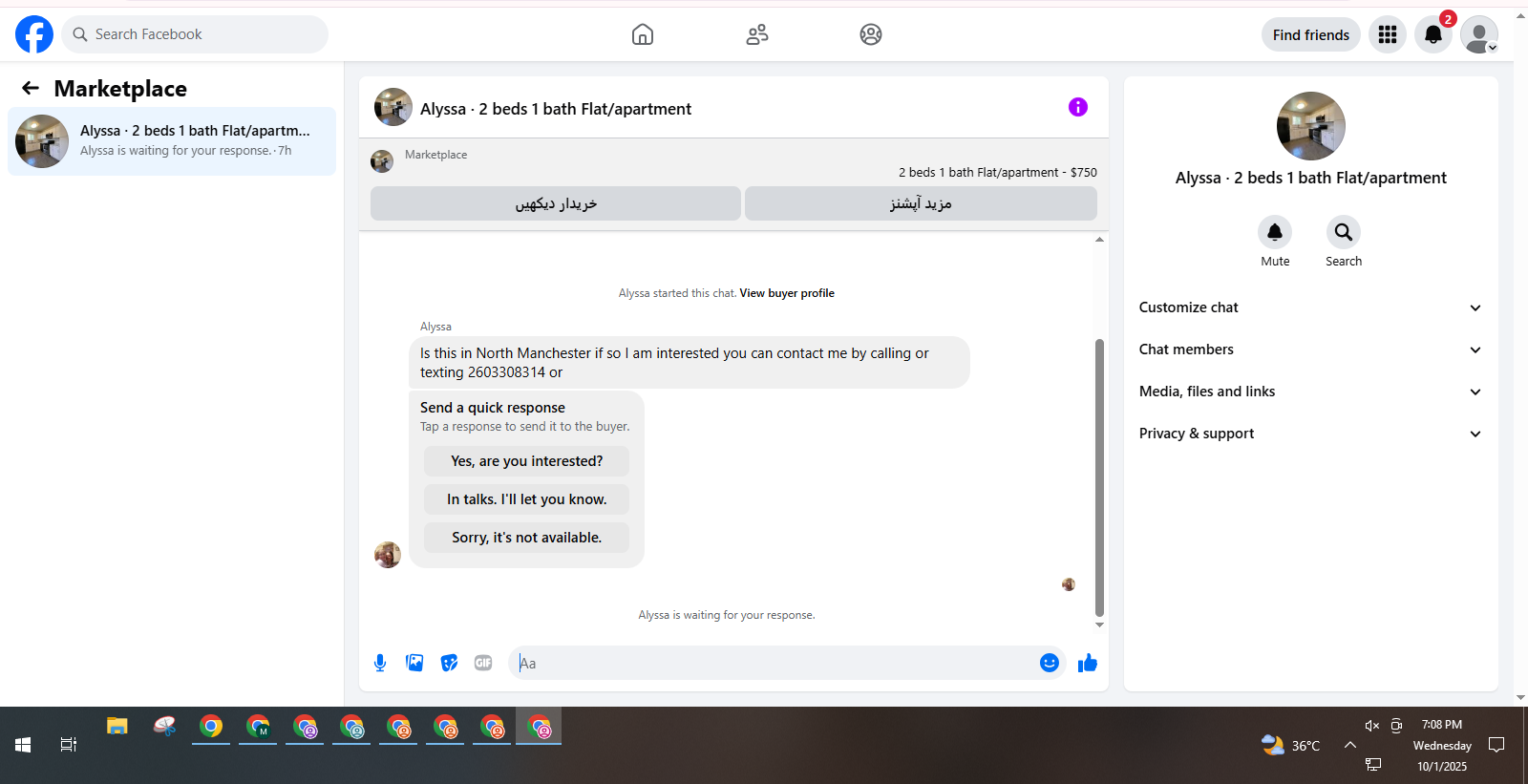Open Task View on the taskbar
The image size is (1528, 784).
pyautogui.click(x=69, y=745)
